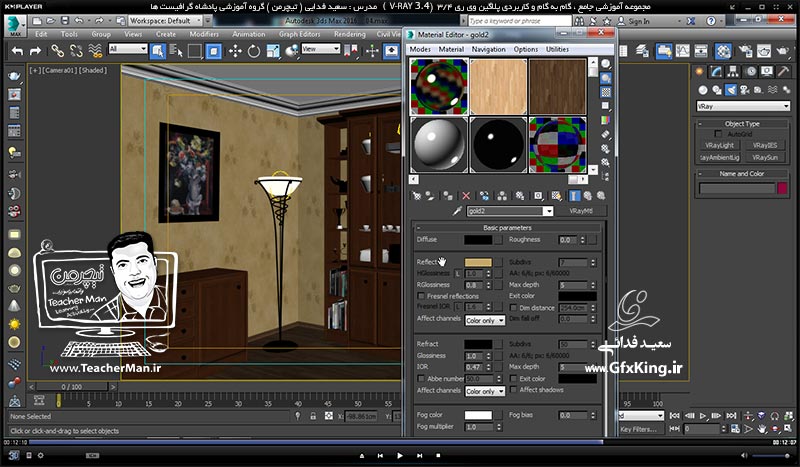Open the Modes menu in Material Editor
Image resolution: width=800 pixels, height=467 pixels.
pos(420,50)
